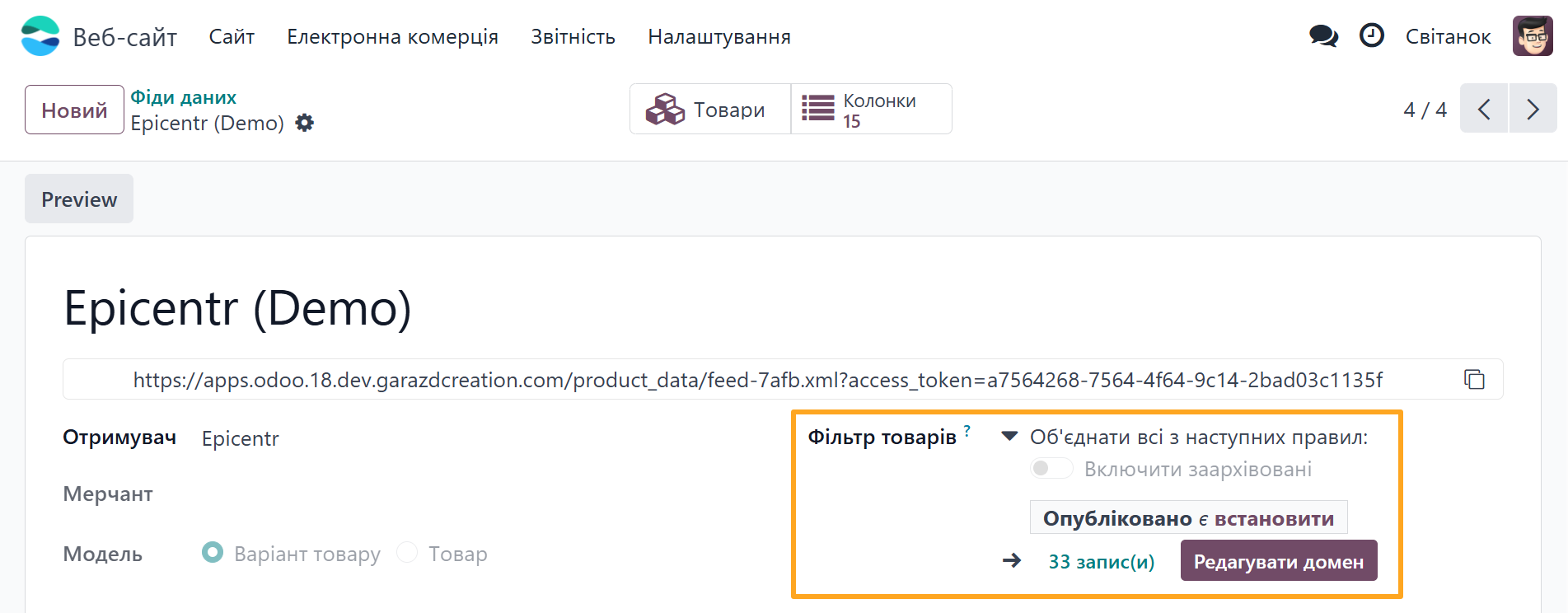Viewport: 1568px width, 613px height.
Task: Click the Опубліковано є встановити filter chip
Action: (x=1188, y=517)
